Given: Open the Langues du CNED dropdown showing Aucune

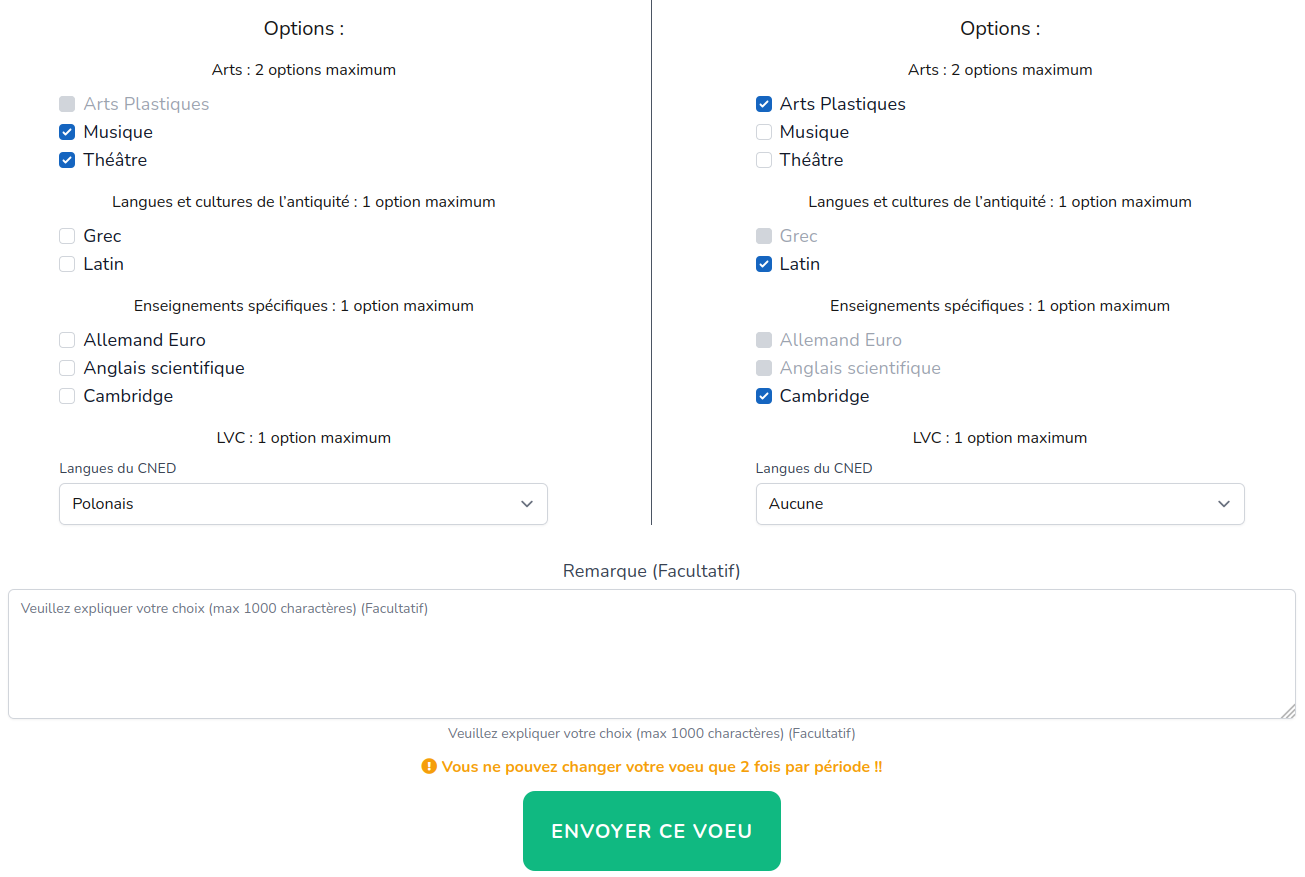Looking at the screenshot, I should tap(986, 504).
